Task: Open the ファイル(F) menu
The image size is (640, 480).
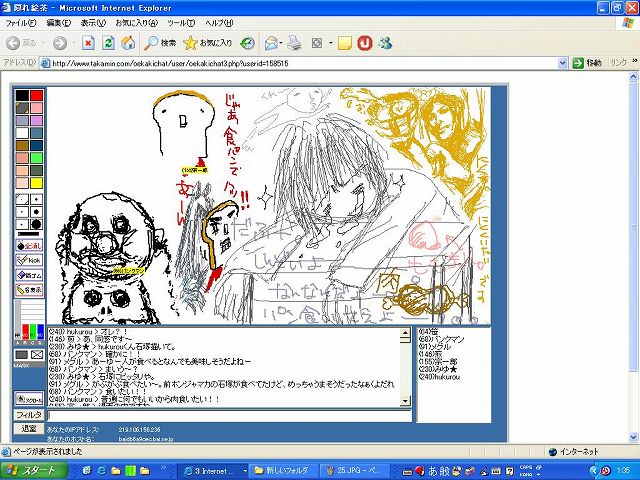Action: (20, 23)
